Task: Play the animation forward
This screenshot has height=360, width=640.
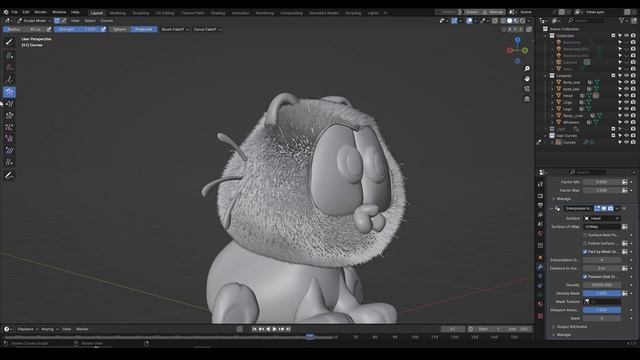Action: pyautogui.click(x=275, y=329)
